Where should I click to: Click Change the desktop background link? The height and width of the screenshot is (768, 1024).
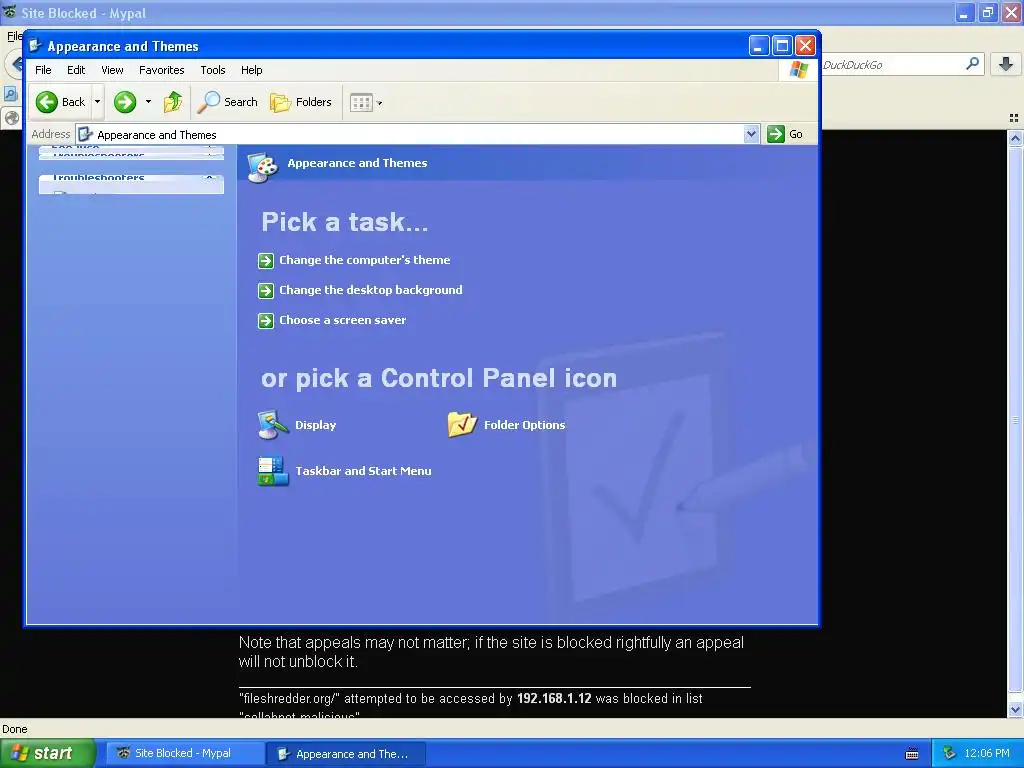(370, 290)
